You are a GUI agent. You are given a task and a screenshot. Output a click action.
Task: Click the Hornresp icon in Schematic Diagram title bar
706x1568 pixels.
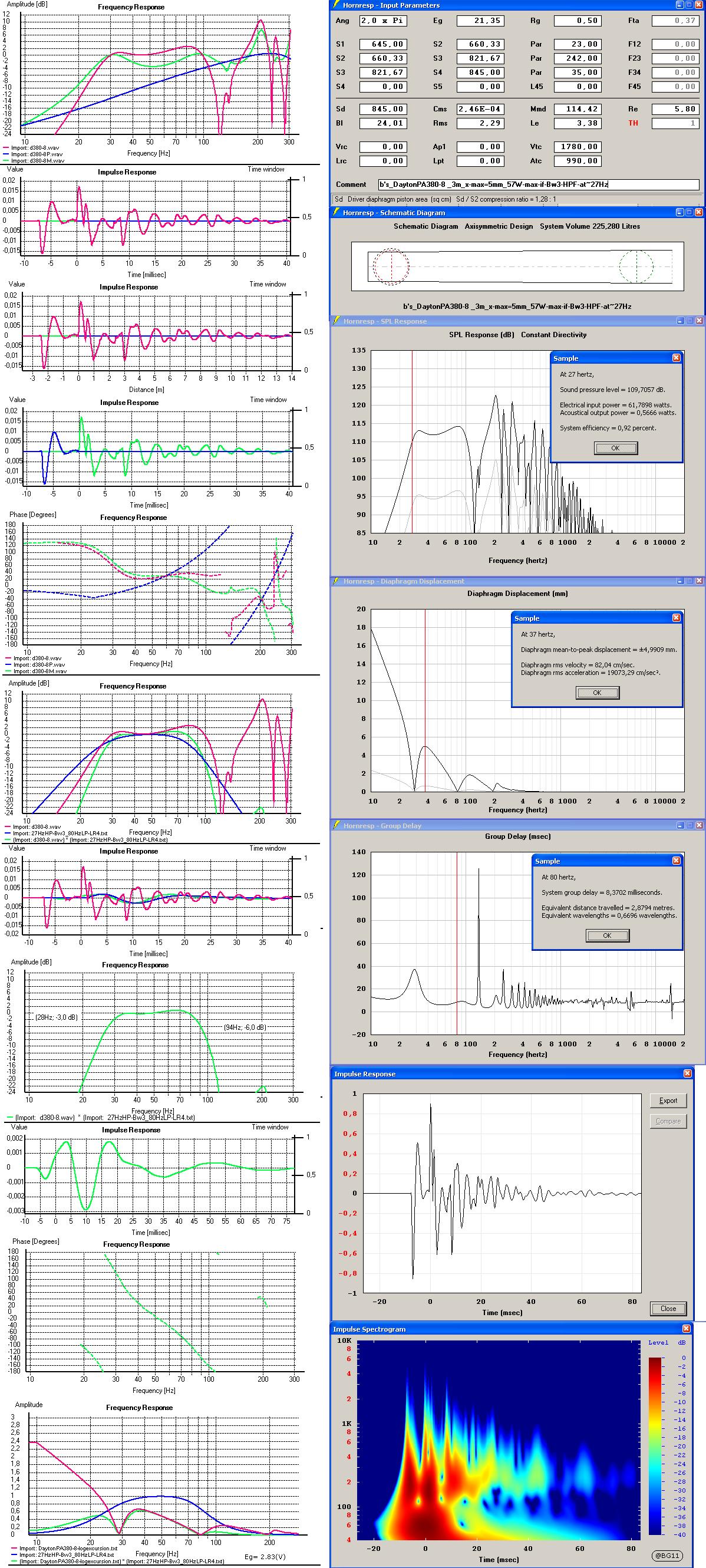(336, 212)
